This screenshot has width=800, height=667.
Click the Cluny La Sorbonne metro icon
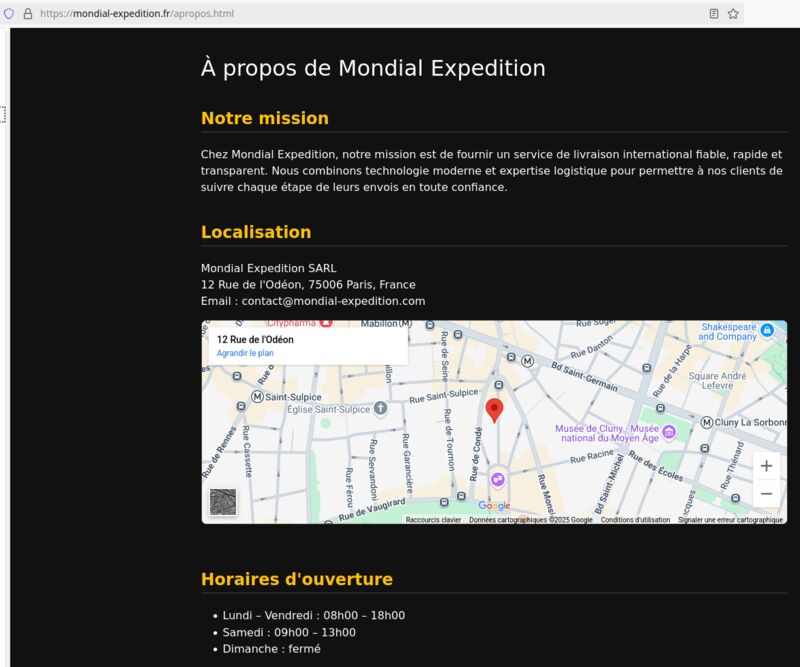tap(707, 423)
